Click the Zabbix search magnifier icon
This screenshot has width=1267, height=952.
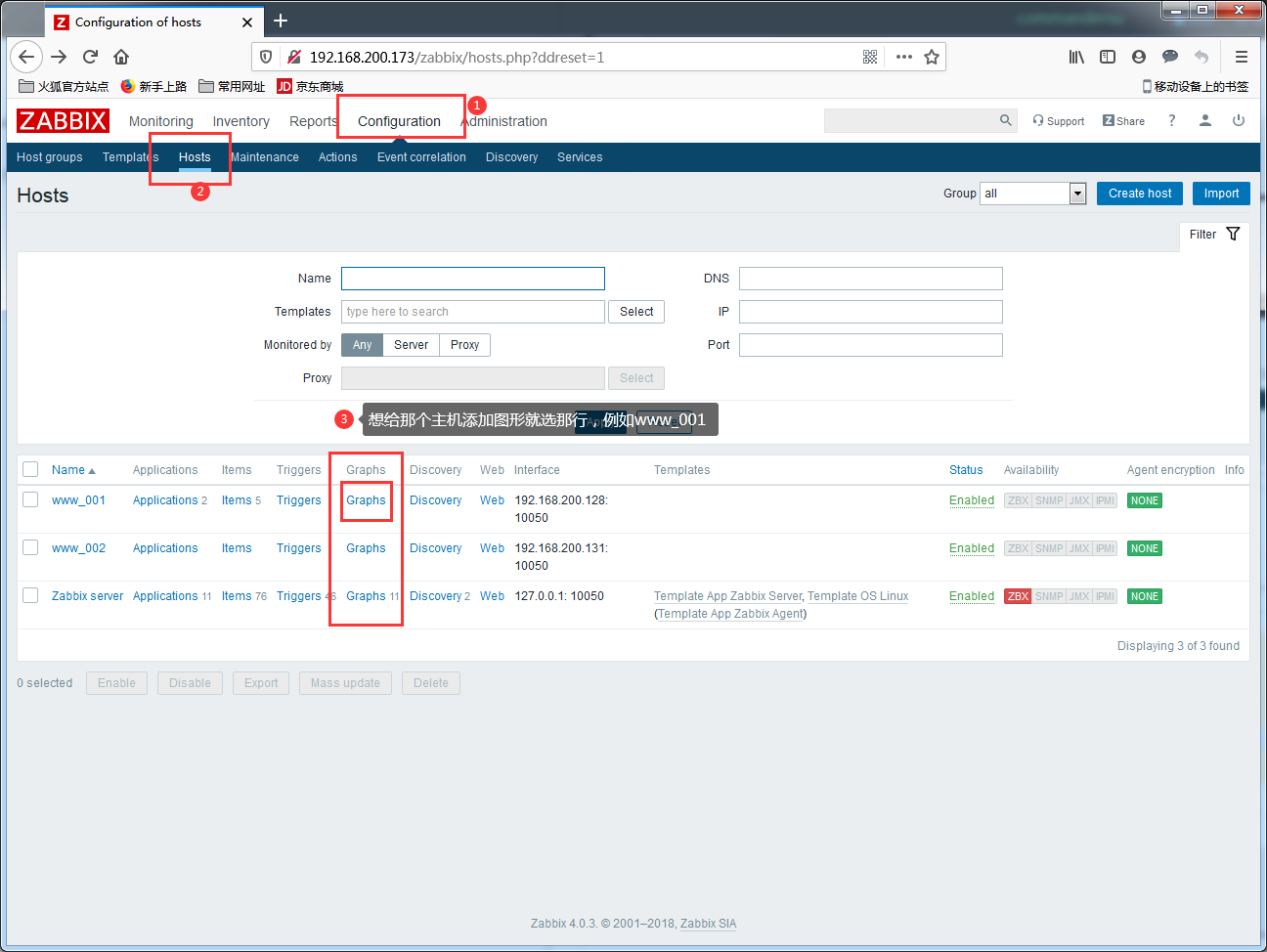[1006, 120]
